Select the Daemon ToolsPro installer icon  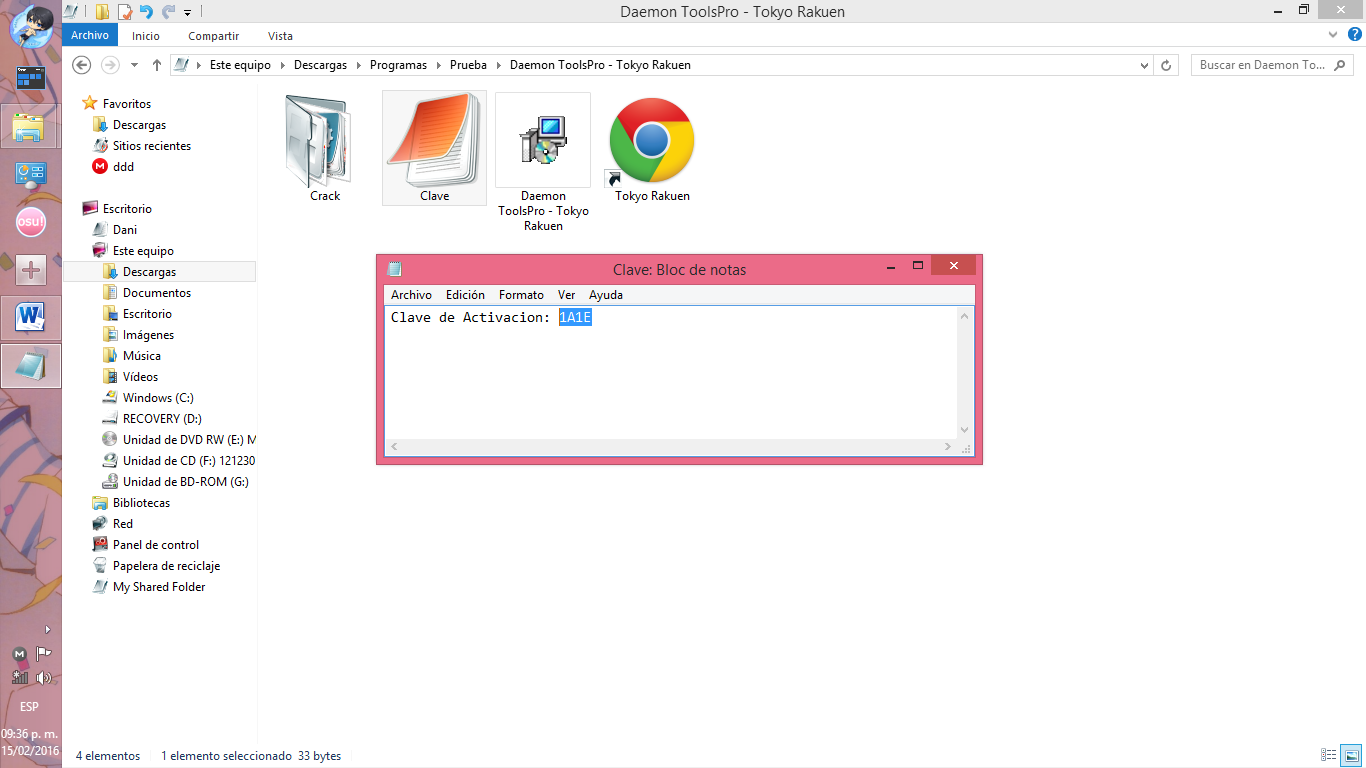tap(543, 140)
